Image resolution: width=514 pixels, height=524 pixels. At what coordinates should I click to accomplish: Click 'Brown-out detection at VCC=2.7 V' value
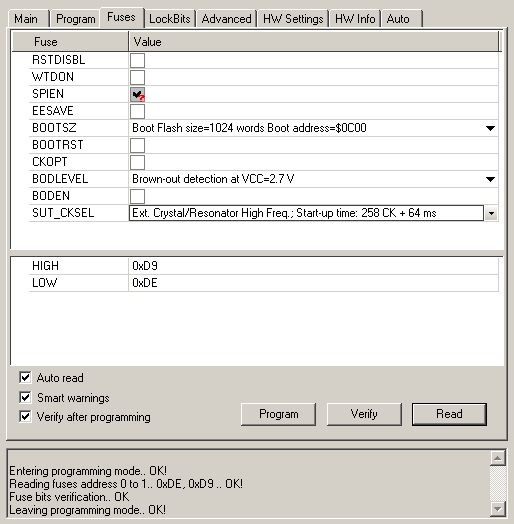pos(213,179)
